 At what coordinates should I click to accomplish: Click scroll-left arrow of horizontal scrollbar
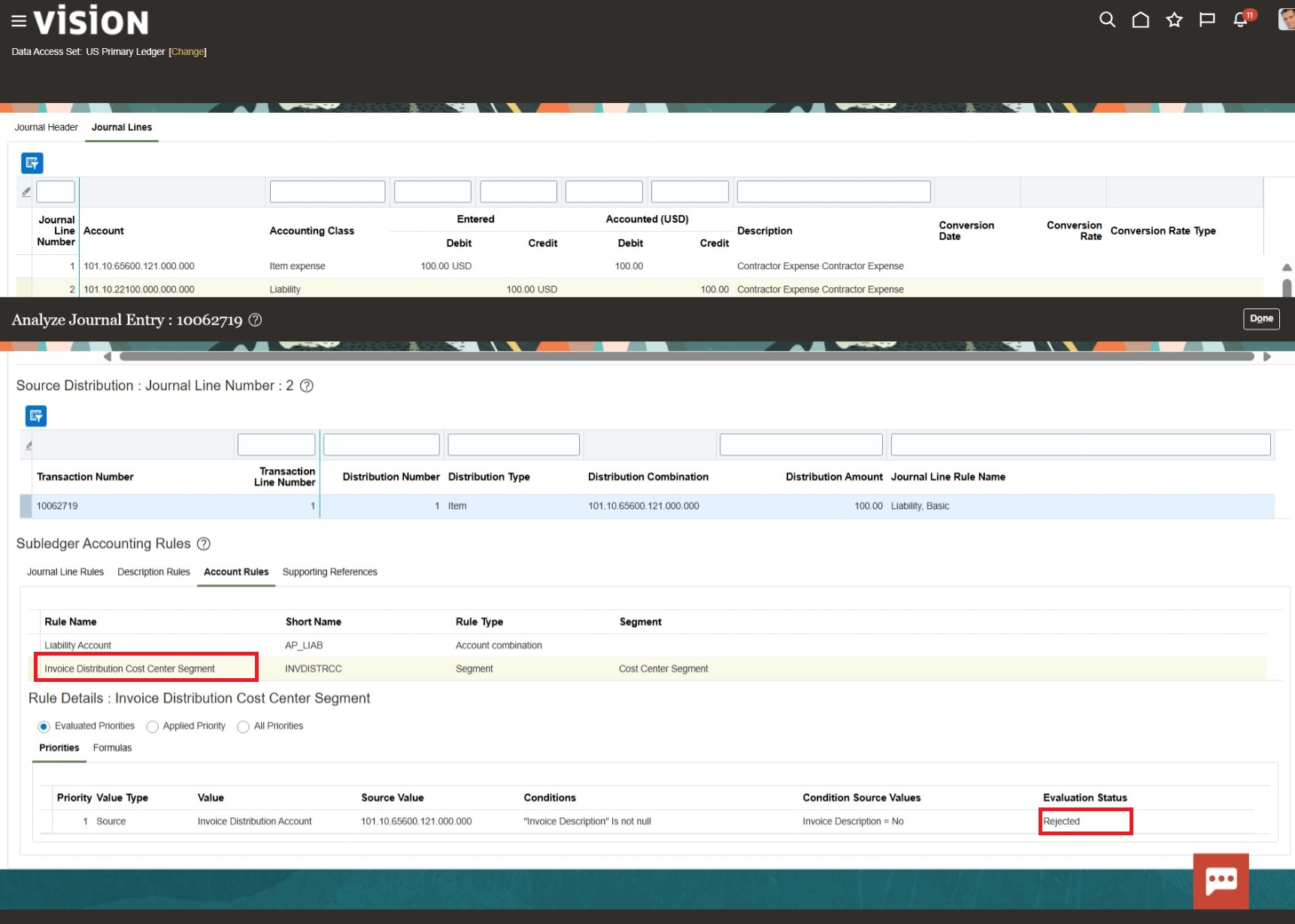[108, 356]
